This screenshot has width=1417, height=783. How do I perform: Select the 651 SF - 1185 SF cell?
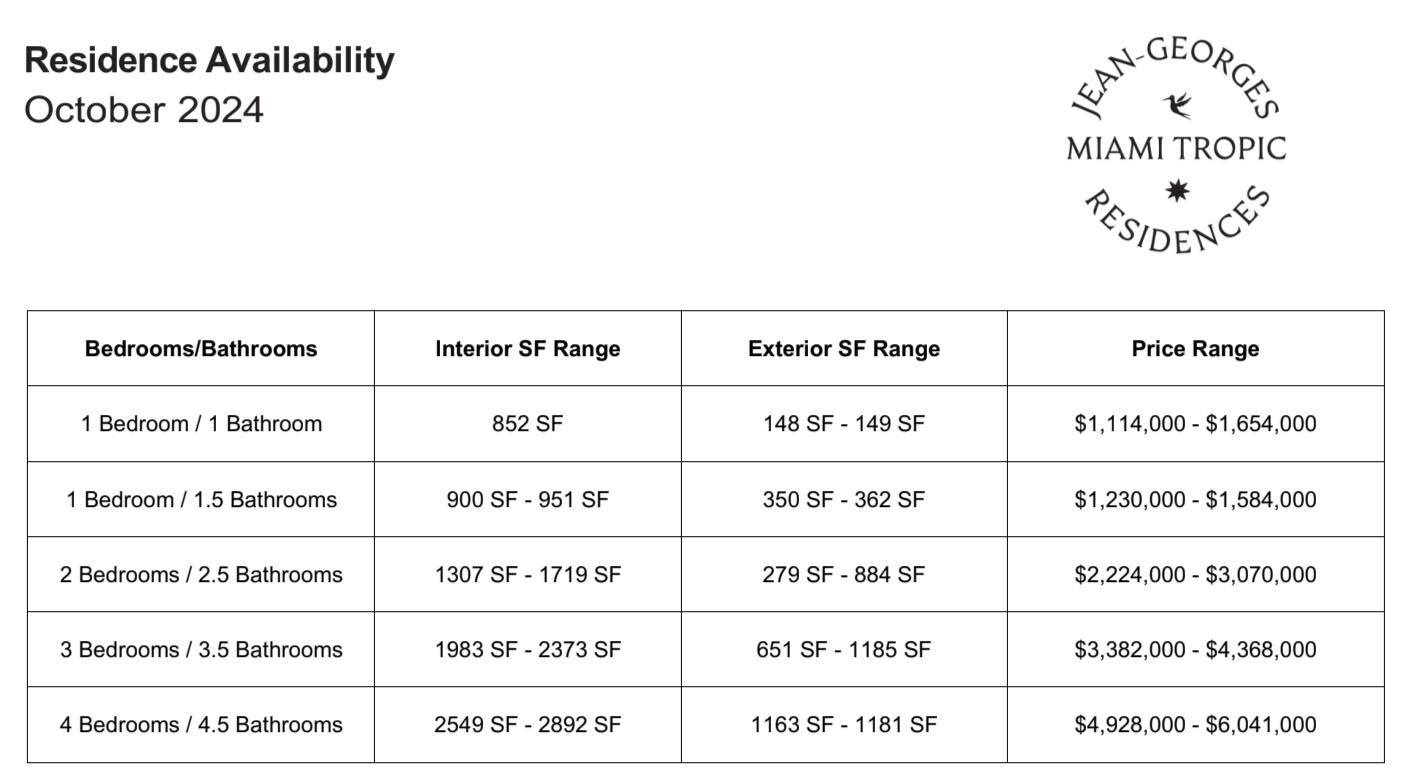(x=844, y=650)
